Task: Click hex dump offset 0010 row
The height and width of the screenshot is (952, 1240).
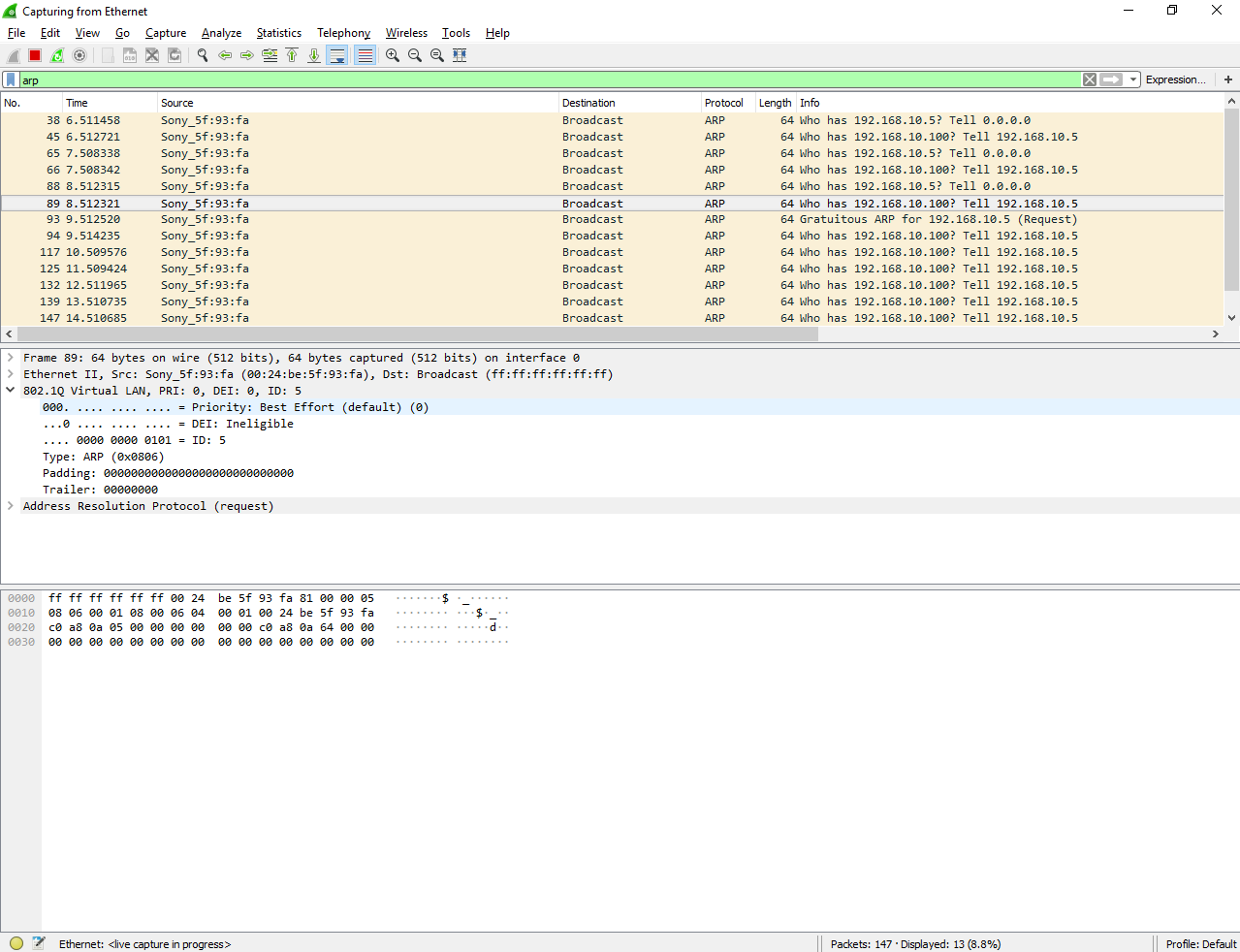Action: click(21, 613)
